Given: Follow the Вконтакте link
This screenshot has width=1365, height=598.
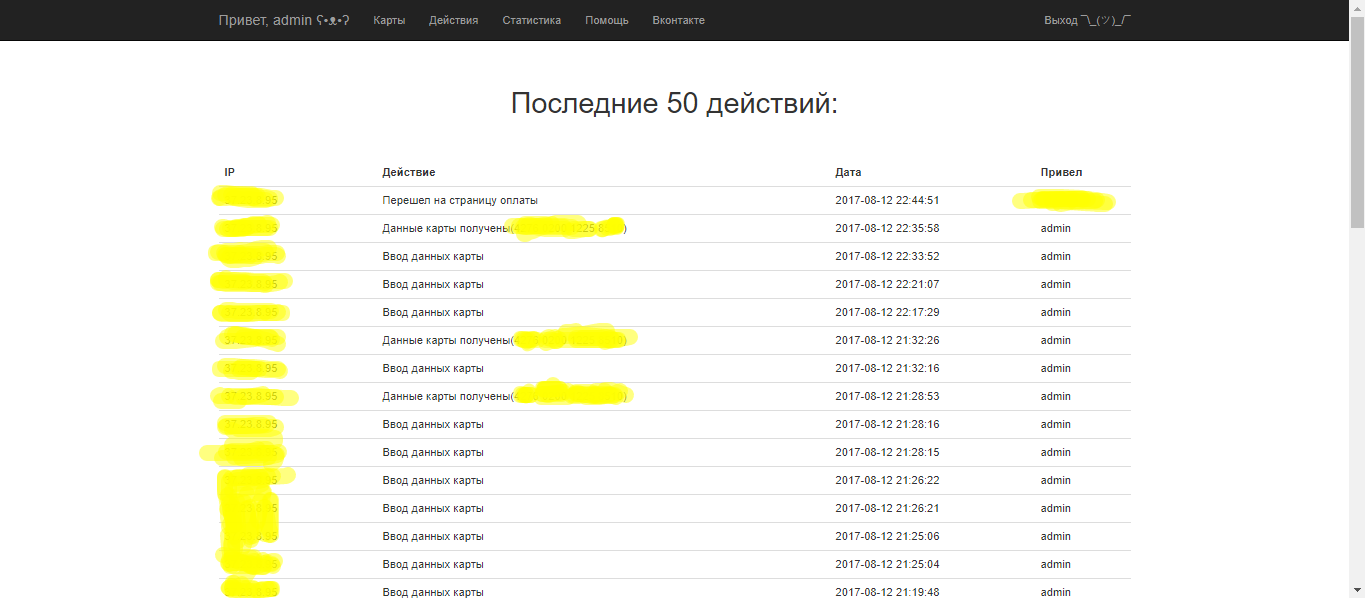Looking at the screenshot, I should 678,20.
